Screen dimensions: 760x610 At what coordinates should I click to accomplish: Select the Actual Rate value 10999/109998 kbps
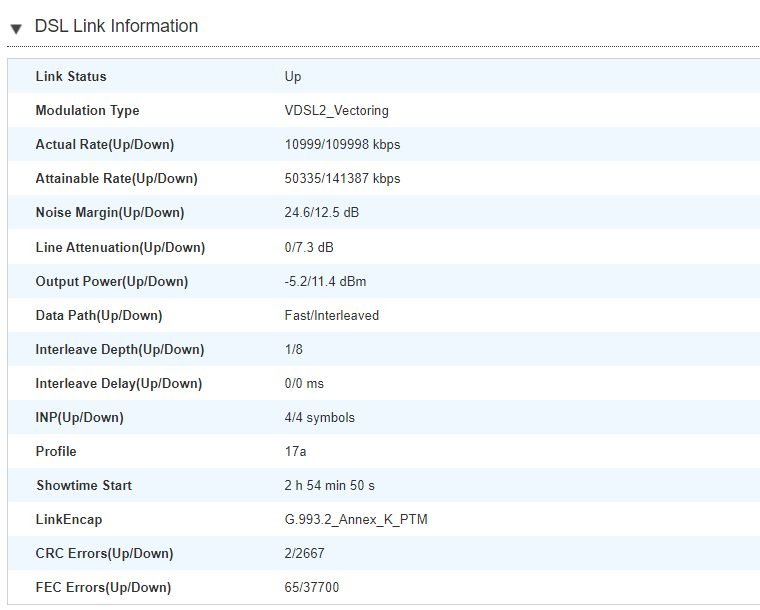pos(342,145)
